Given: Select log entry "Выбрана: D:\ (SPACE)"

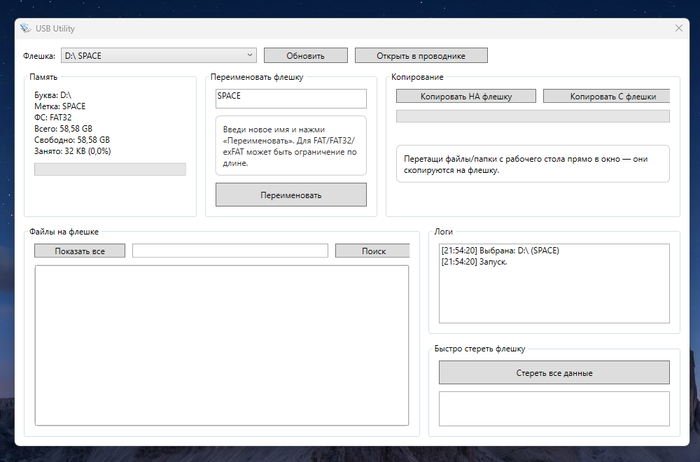Looking at the screenshot, I should coord(500,250).
